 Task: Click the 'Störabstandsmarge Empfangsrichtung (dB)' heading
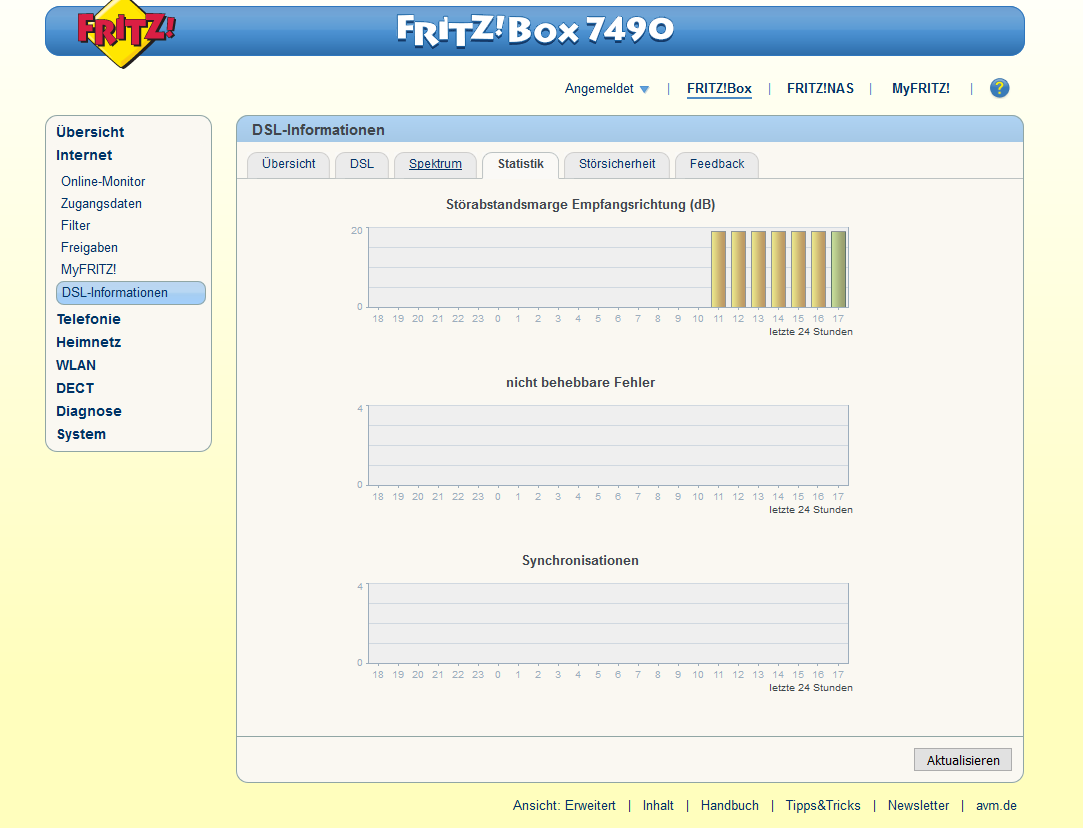click(581, 205)
